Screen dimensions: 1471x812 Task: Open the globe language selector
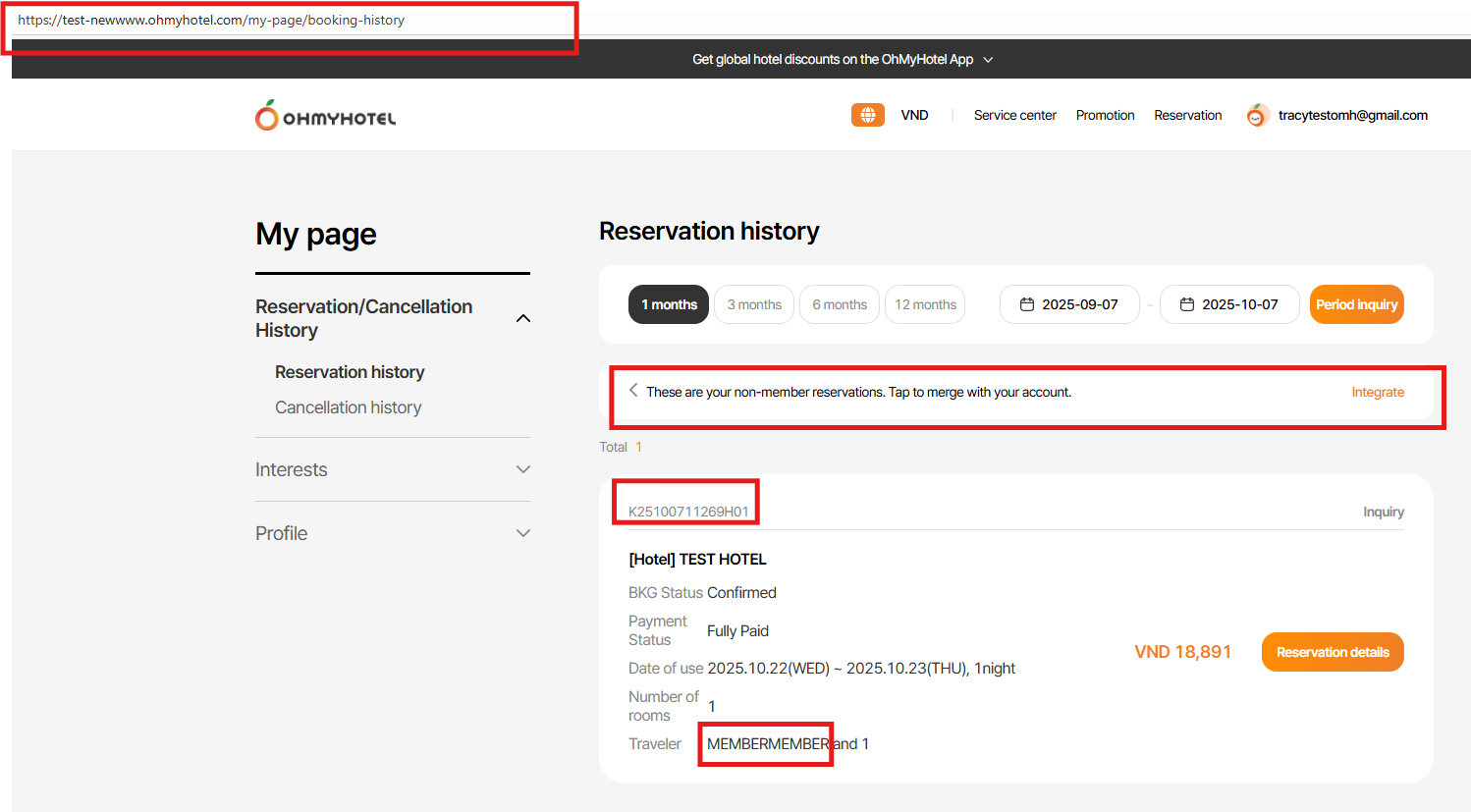(867, 115)
